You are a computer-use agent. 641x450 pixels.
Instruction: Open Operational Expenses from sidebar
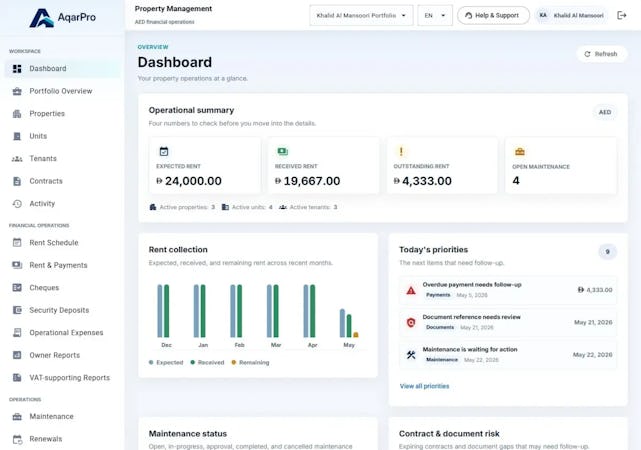62,333
